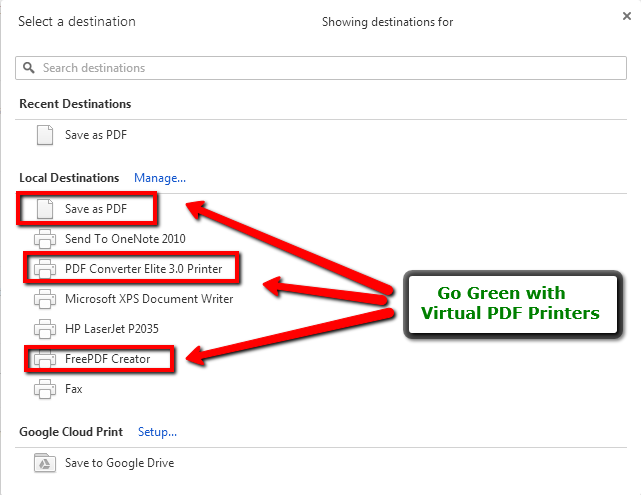Image resolution: width=641 pixels, height=495 pixels.
Task: Close the Select a destination dialog
Action: [627, 16]
